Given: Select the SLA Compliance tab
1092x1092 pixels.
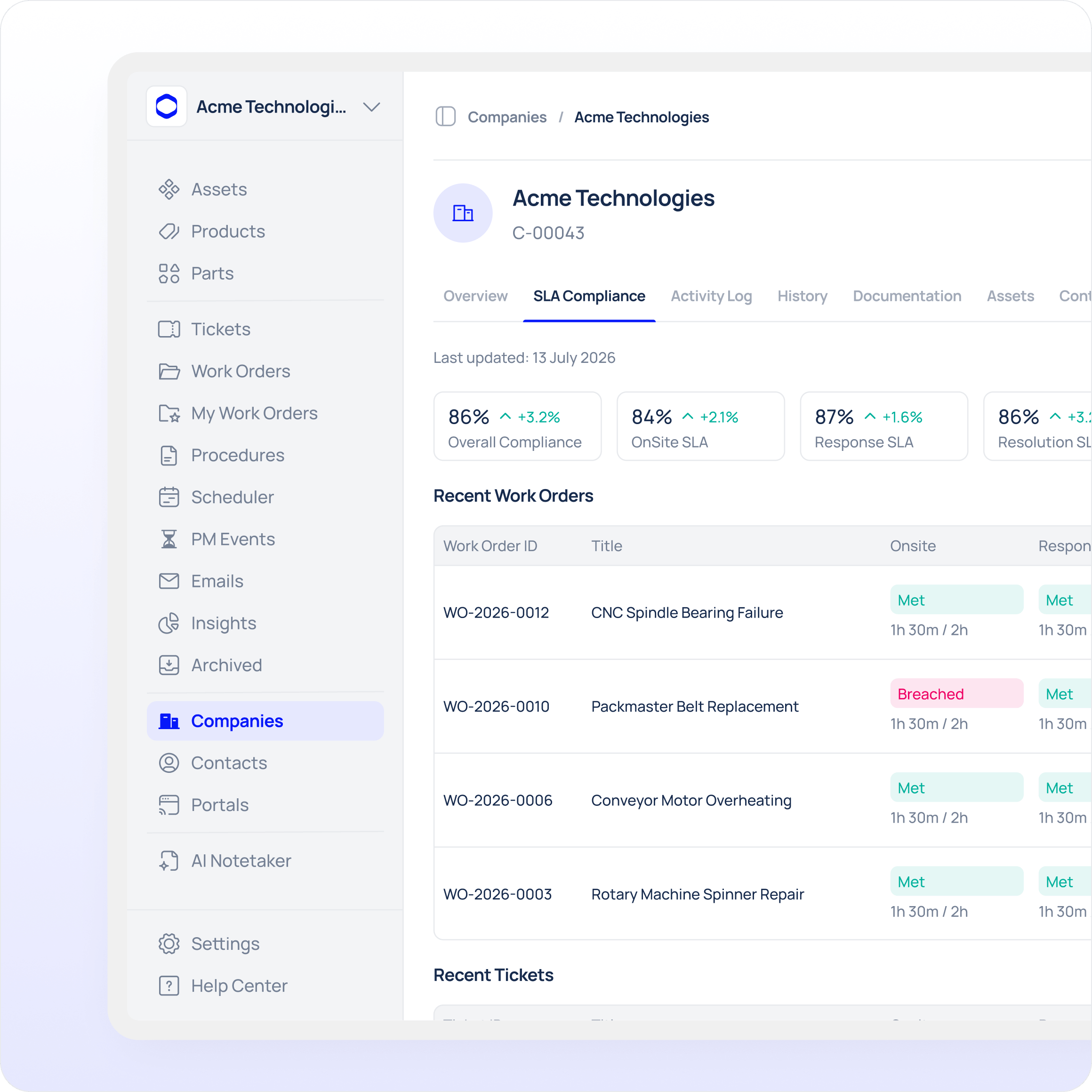Looking at the screenshot, I should (589, 296).
